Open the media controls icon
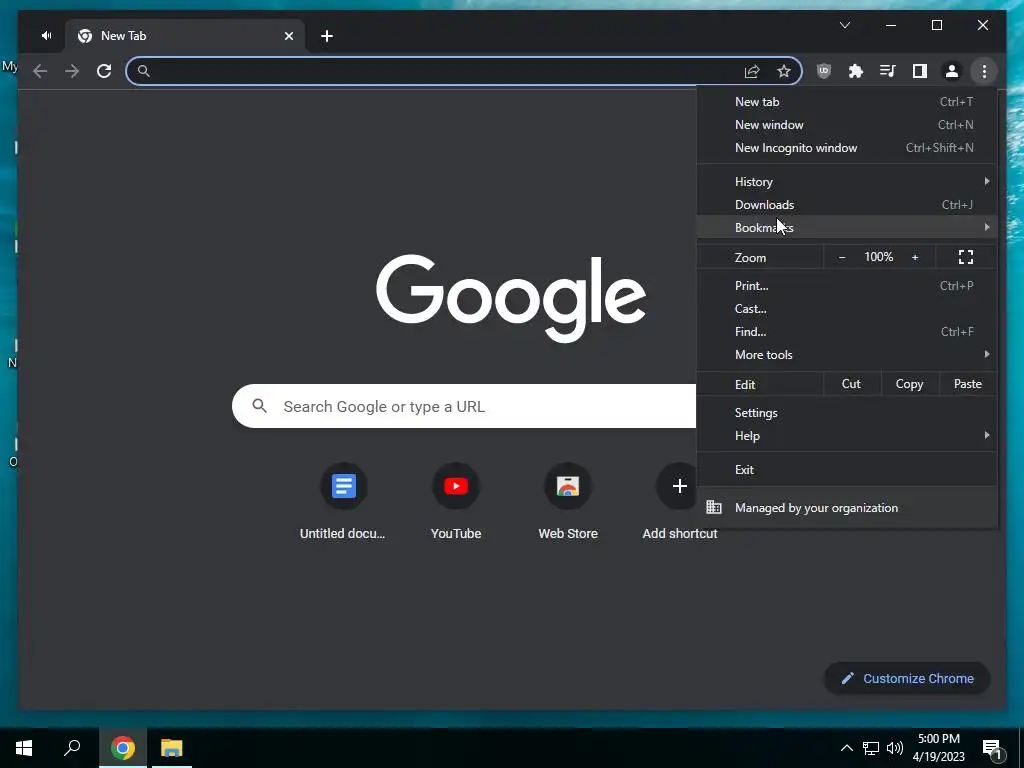This screenshot has width=1024, height=768. pyautogui.click(x=888, y=71)
